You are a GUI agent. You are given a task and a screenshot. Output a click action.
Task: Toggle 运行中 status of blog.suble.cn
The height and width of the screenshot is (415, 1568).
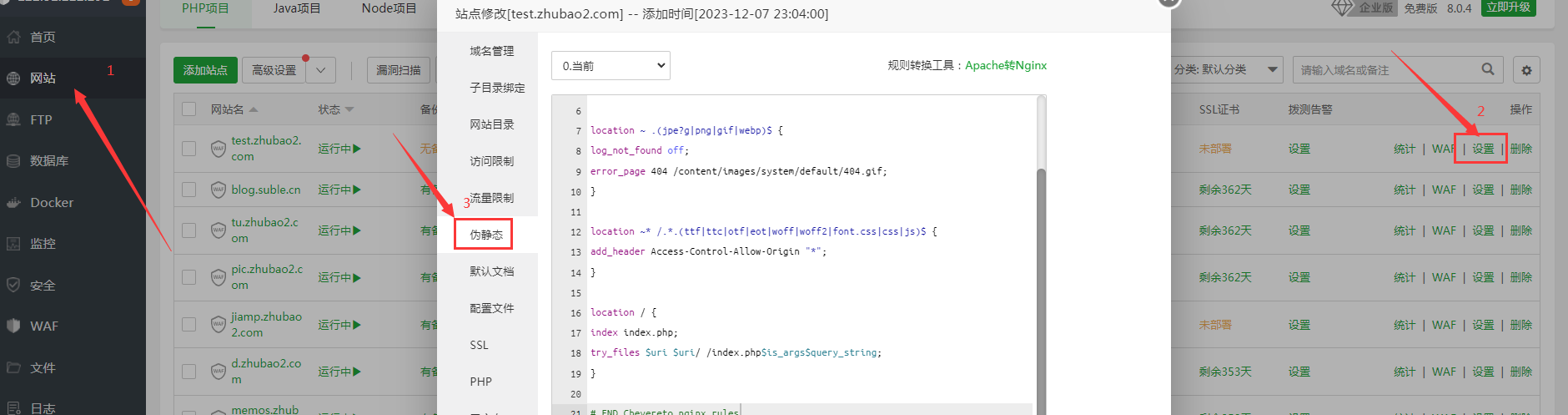(x=339, y=190)
